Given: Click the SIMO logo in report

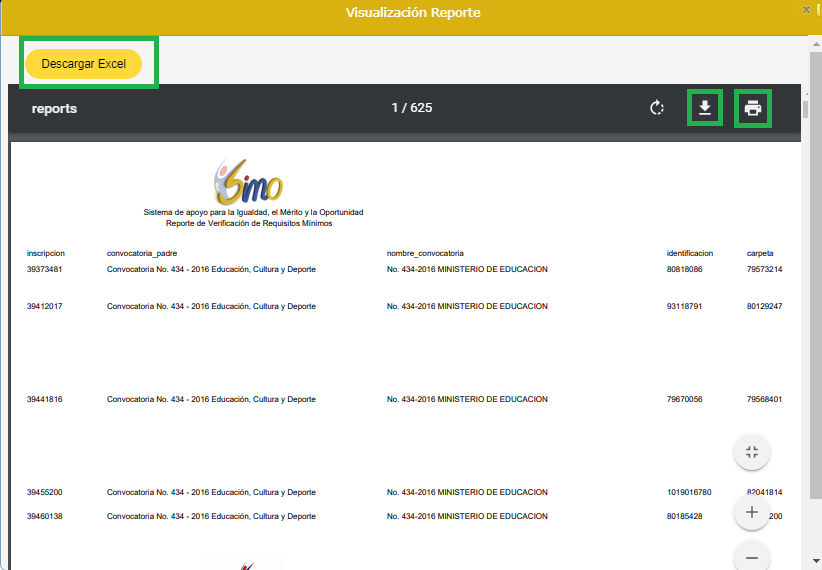Looking at the screenshot, I should tap(248, 182).
